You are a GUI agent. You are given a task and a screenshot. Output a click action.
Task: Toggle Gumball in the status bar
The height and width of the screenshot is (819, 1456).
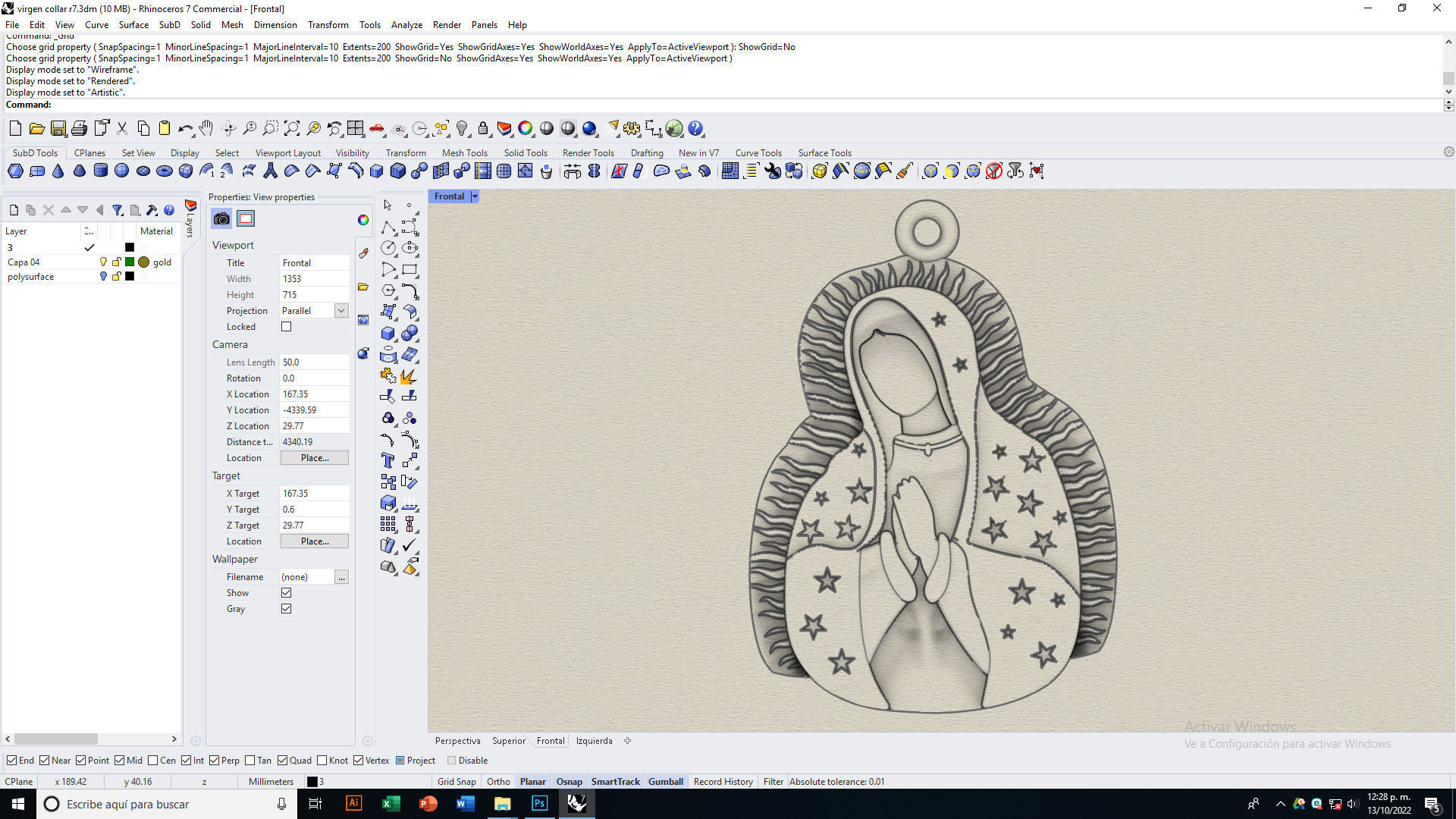point(666,782)
